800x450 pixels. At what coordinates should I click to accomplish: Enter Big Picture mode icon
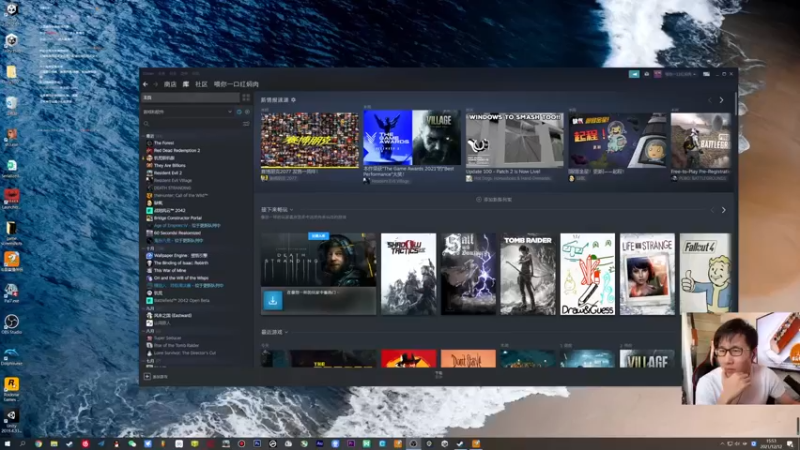pos(706,74)
